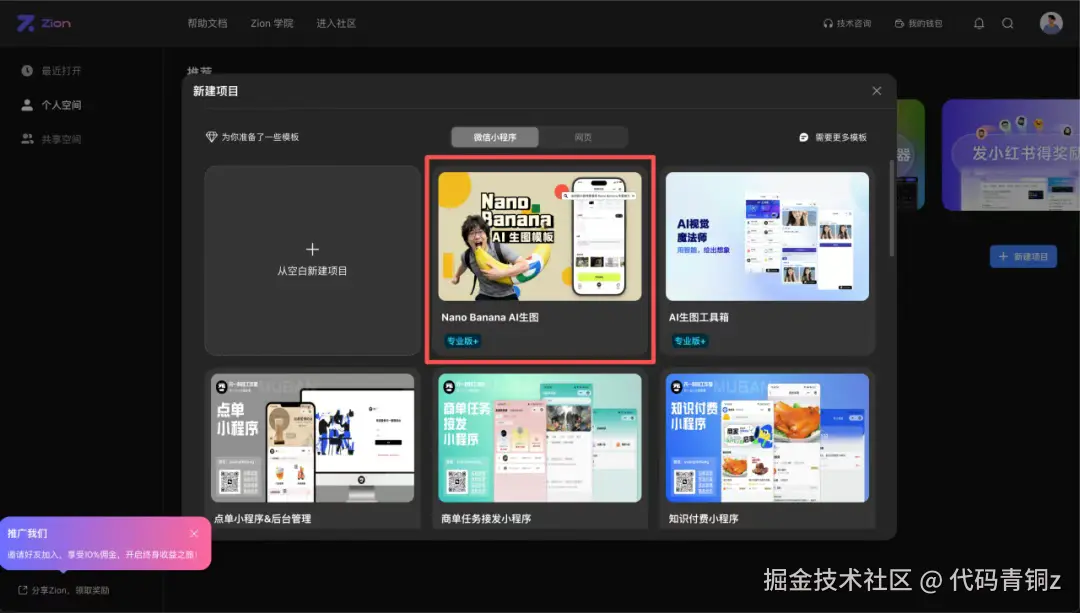Open Zion 学院 in top navigation

pyautogui.click(x=272, y=23)
